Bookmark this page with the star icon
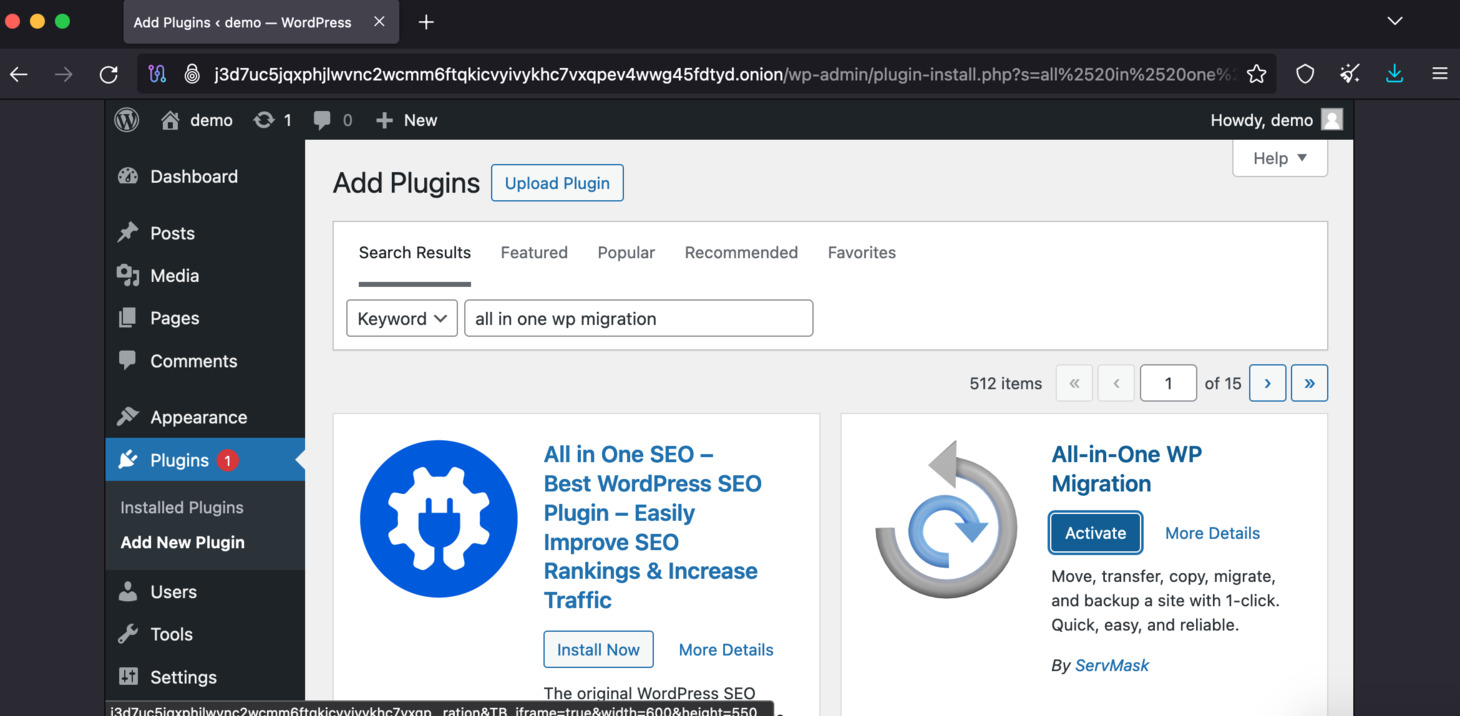 1257,74
